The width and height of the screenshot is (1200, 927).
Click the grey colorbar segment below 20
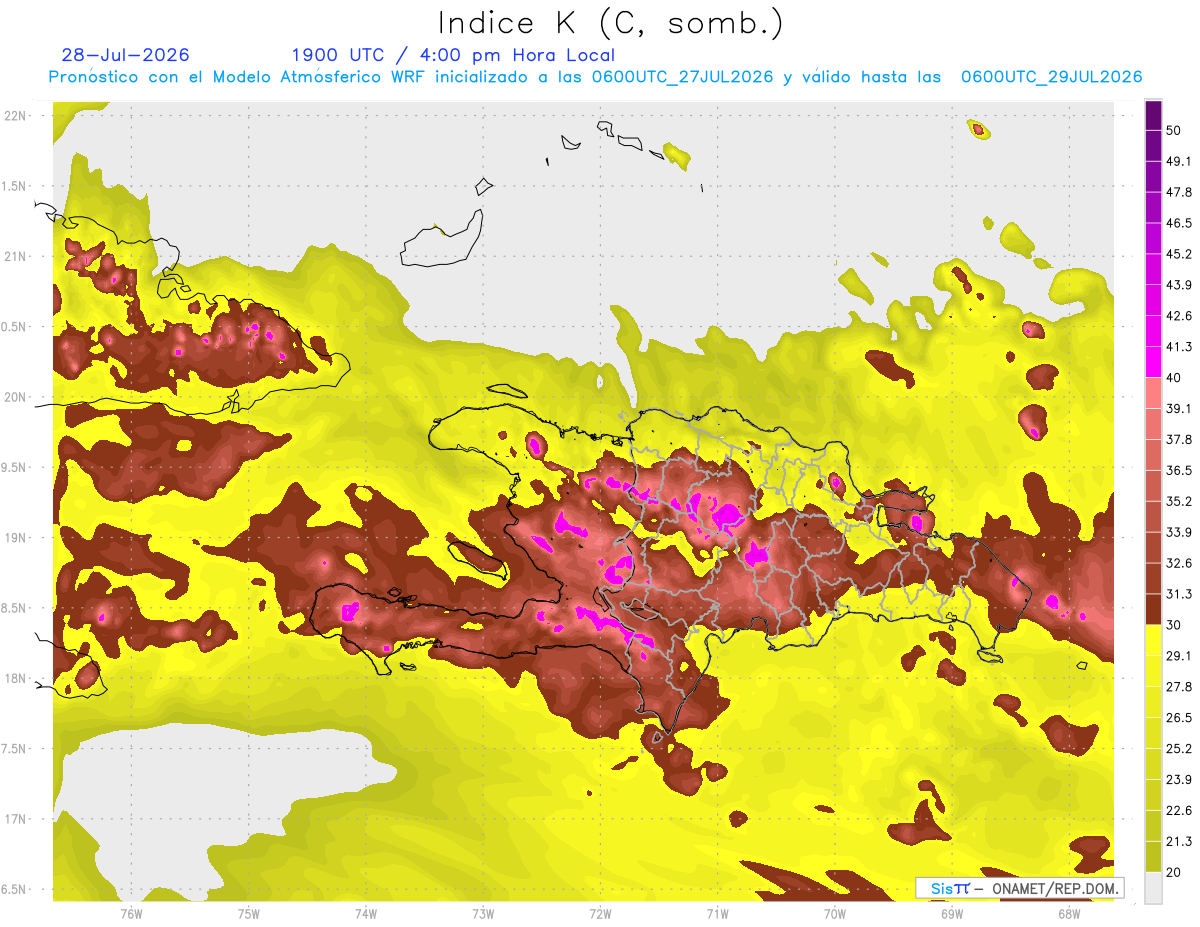1153,888
